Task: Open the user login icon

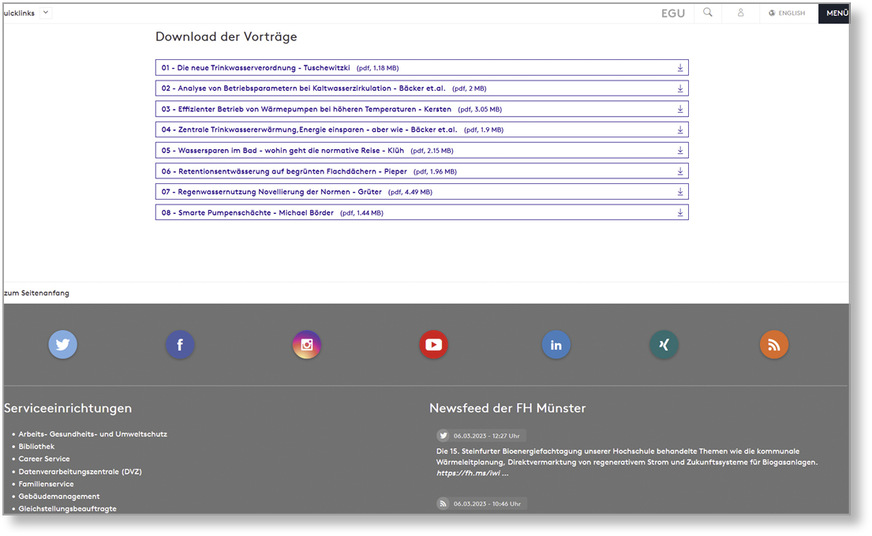Action: [x=741, y=13]
